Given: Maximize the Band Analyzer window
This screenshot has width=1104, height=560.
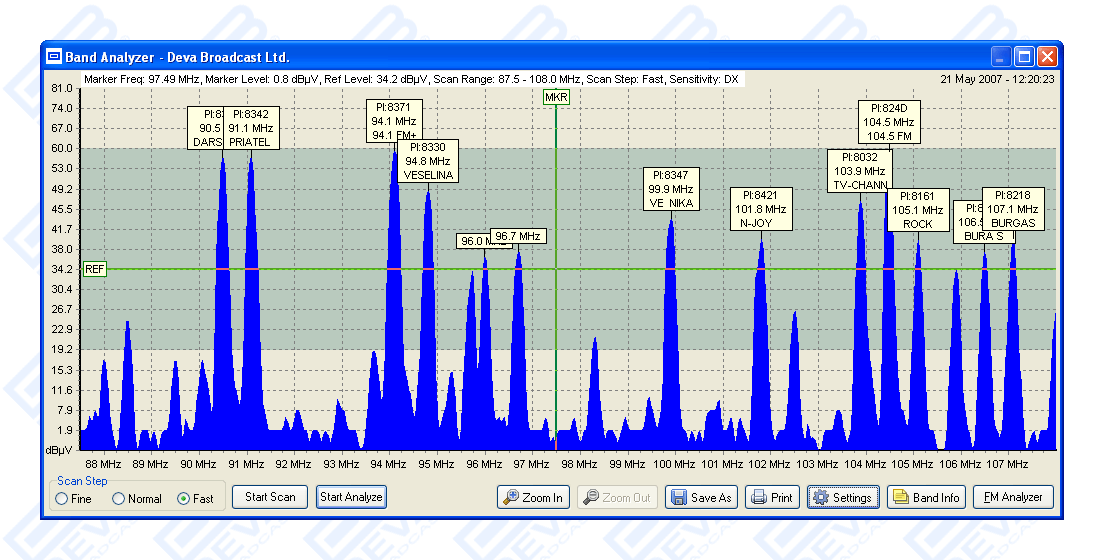Looking at the screenshot, I should coord(1024,57).
